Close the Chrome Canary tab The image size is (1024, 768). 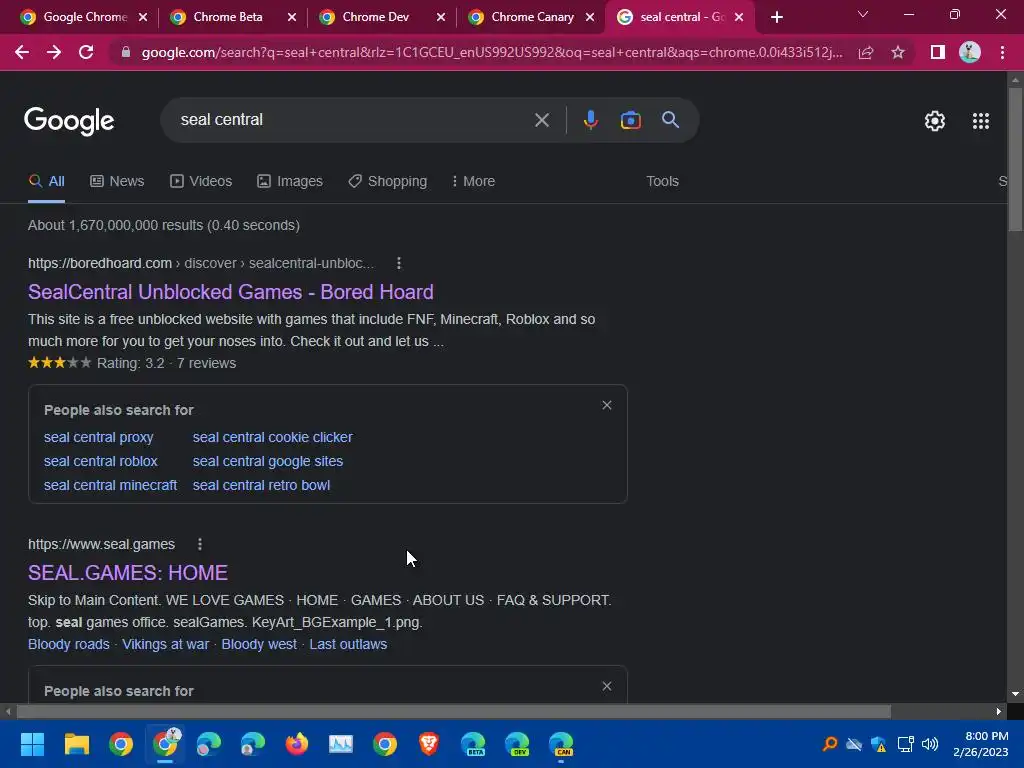point(590,18)
